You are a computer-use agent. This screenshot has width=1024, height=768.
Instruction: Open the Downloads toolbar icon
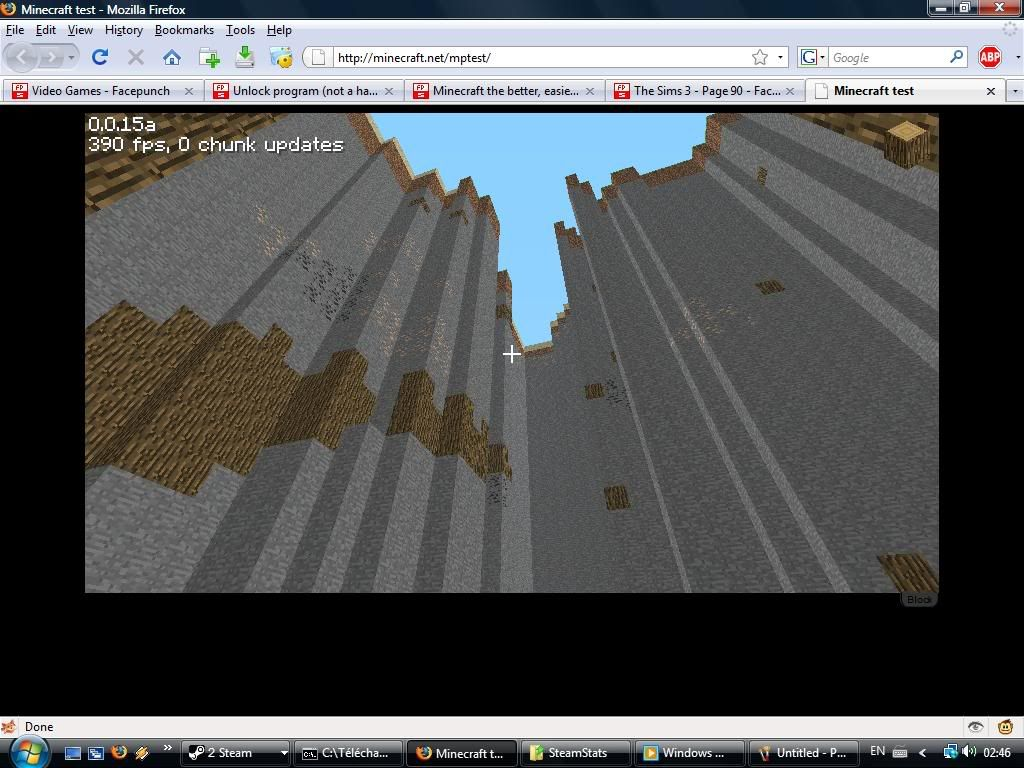coord(245,57)
